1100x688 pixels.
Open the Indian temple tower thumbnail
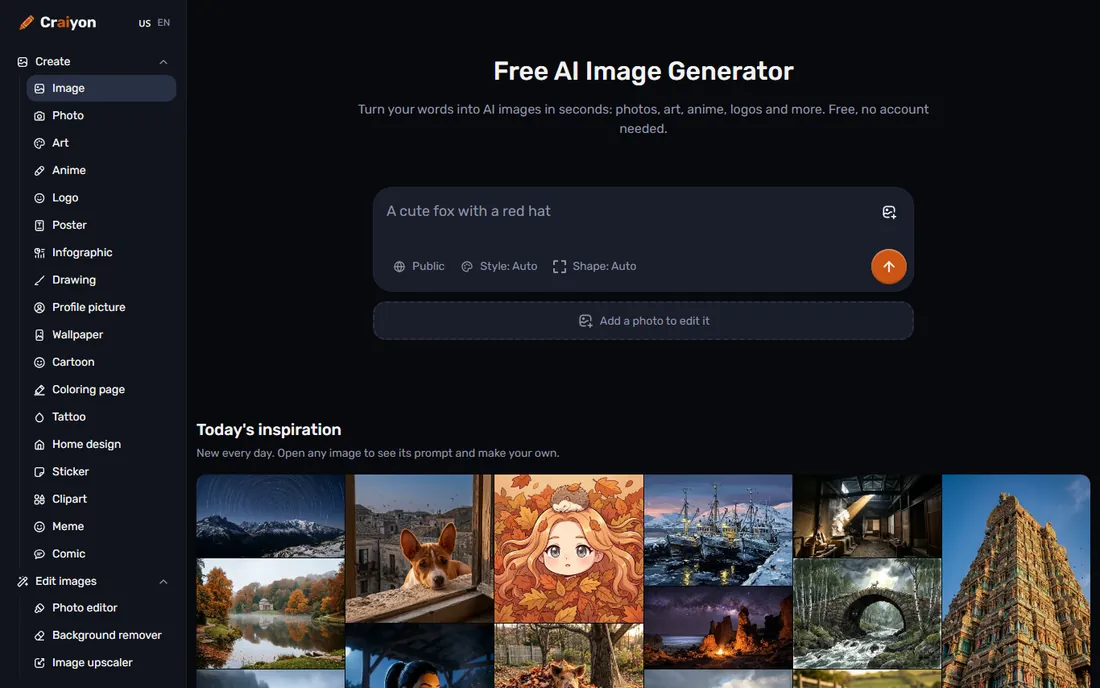click(x=1017, y=581)
